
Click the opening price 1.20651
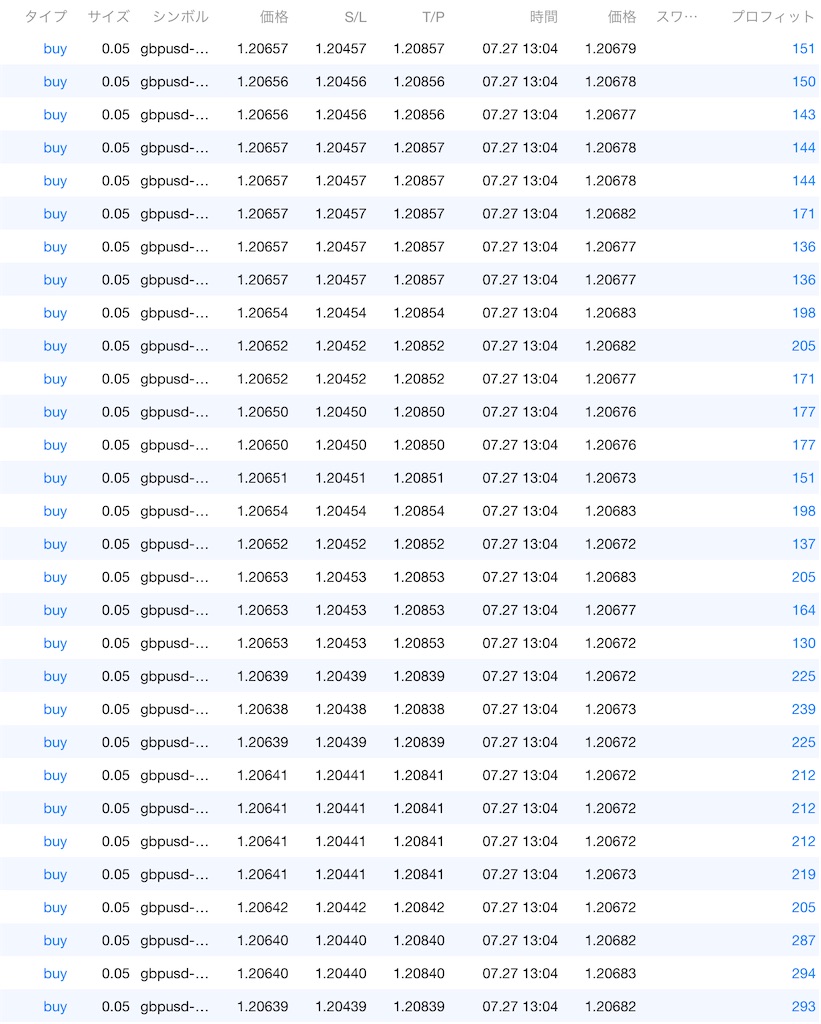[263, 478]
